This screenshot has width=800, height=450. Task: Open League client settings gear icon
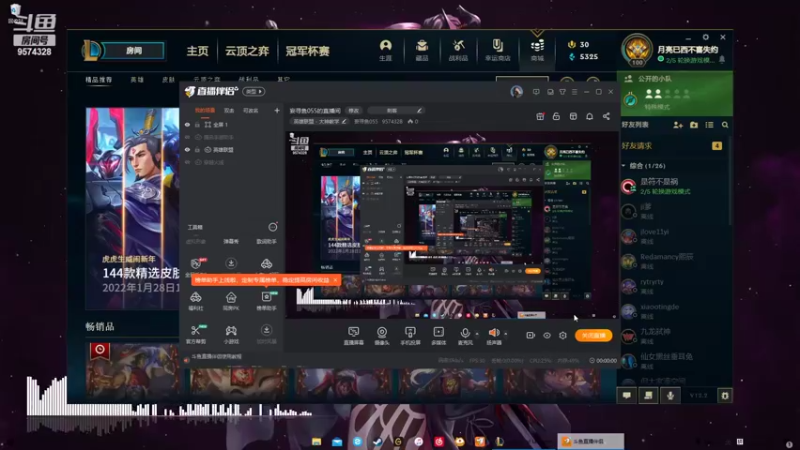[706, 37]
